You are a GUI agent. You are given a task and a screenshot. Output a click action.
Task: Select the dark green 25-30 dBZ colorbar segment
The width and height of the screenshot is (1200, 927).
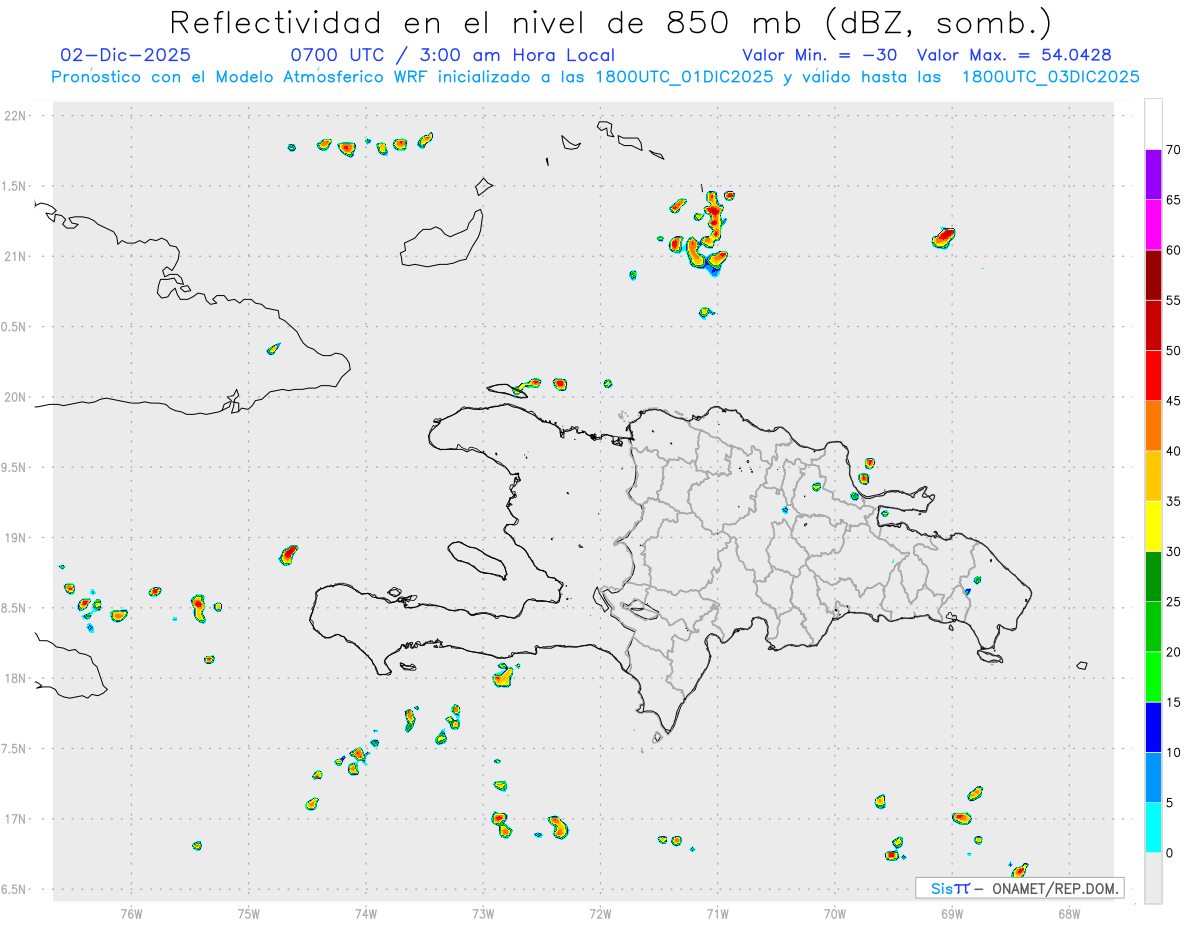click(1154, 577)
